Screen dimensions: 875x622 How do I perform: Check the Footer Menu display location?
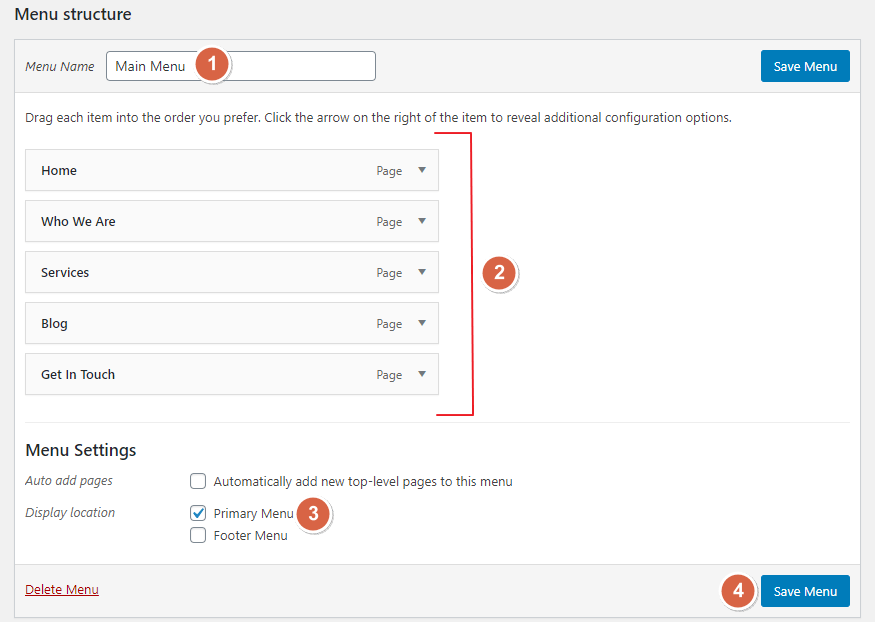[197, 535]
